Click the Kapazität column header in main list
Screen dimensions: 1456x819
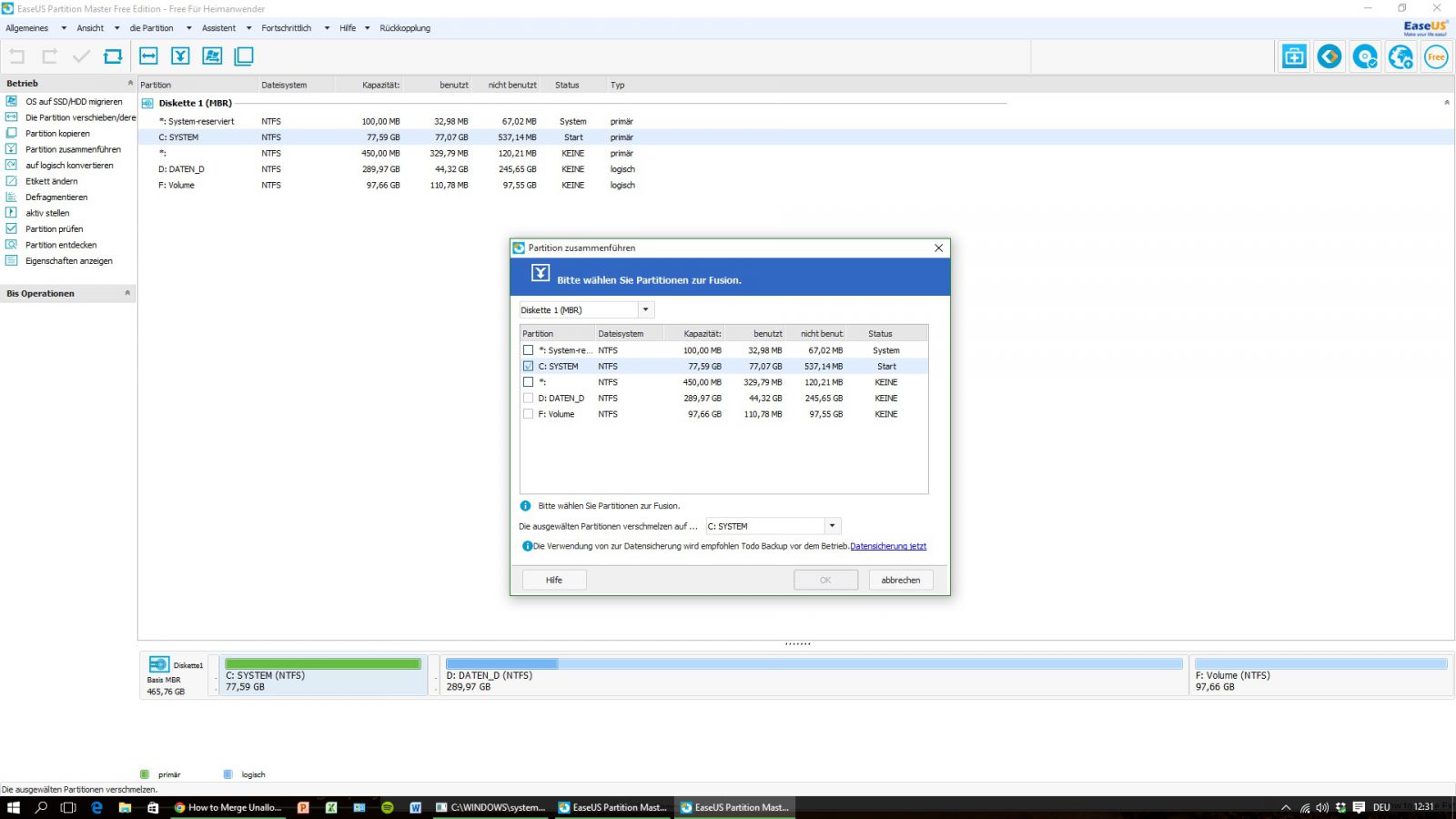point(380,85)
